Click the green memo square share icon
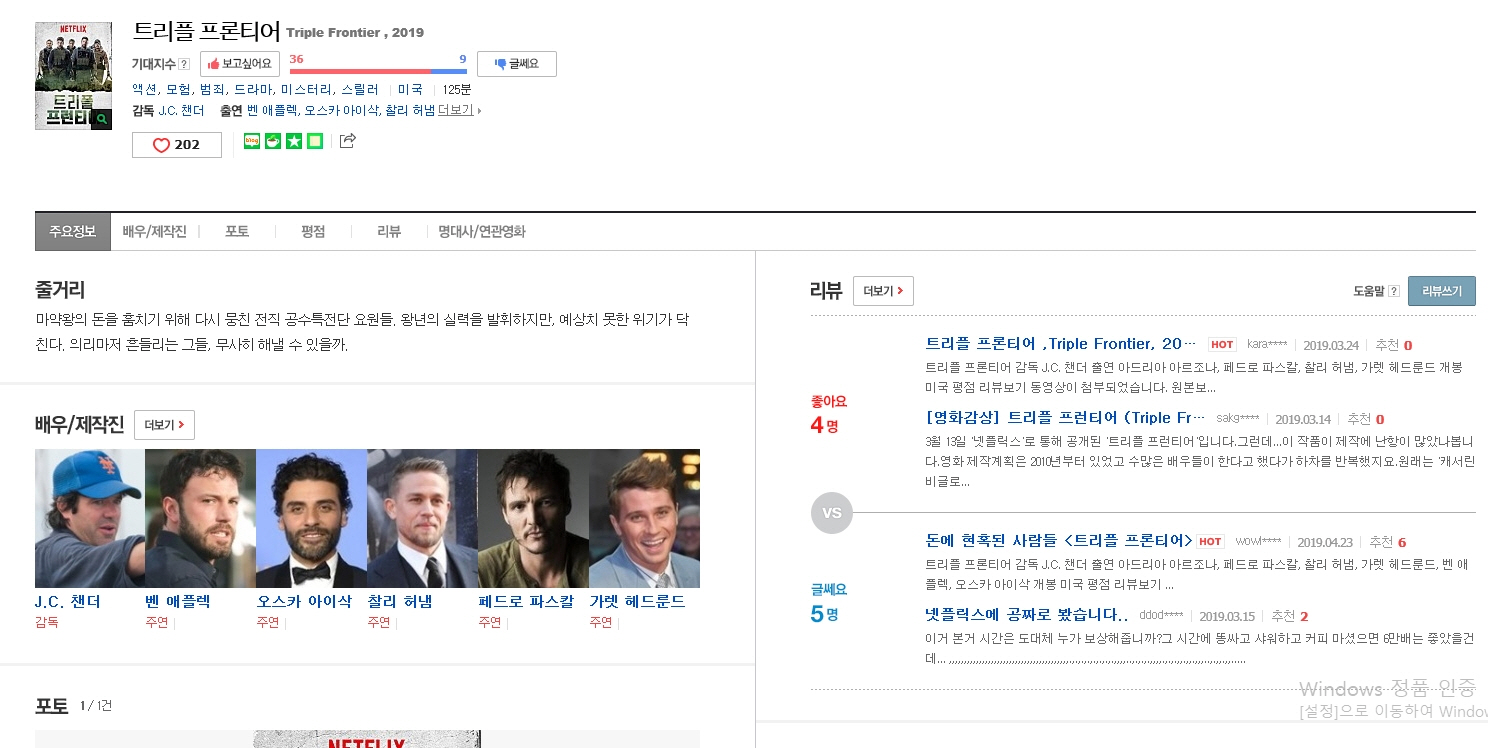 click(315, 141)
